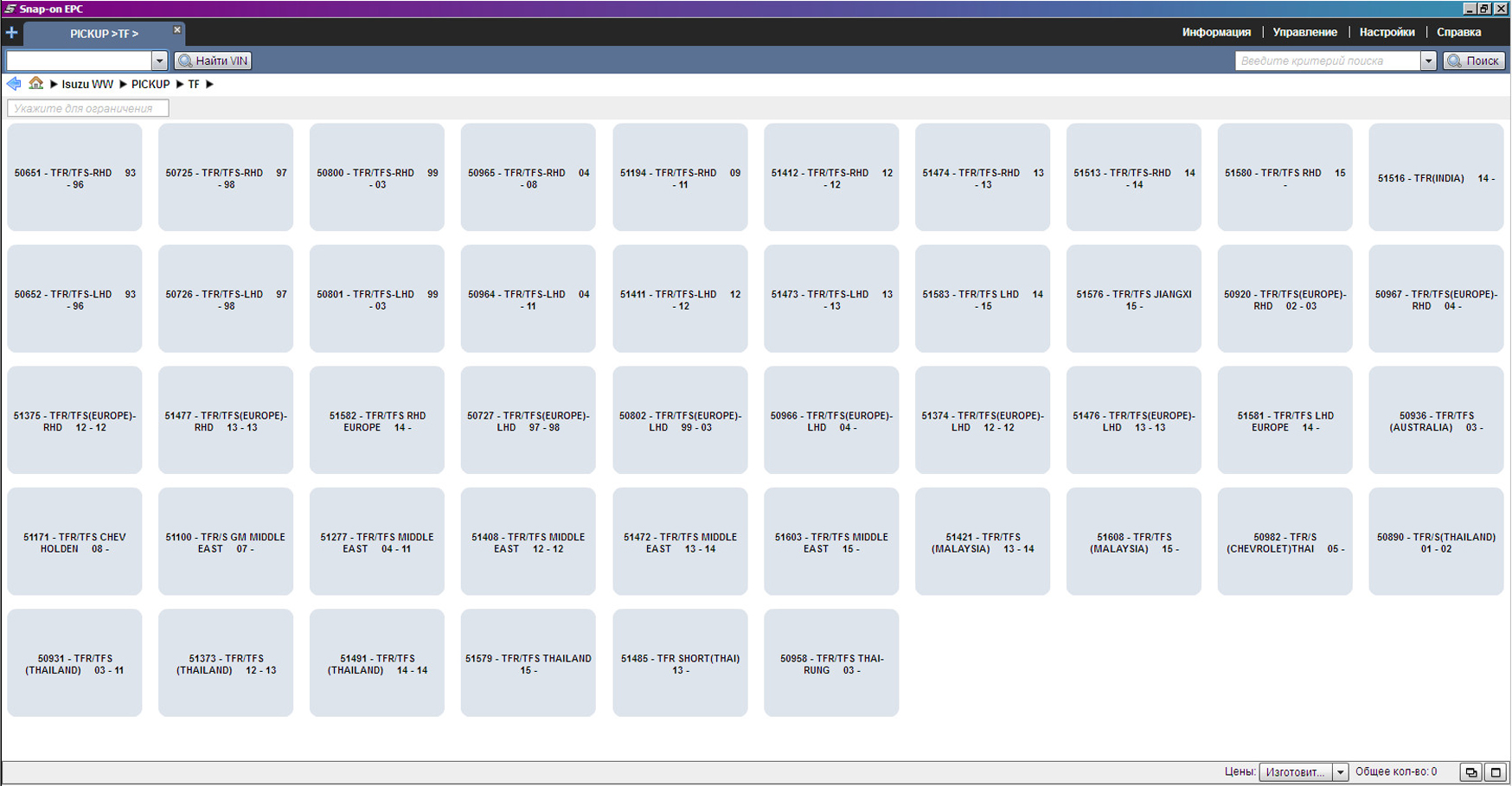Focus the filter restriction input field
Image resolution: width=1512 pixels, height=786 pixels.
[x=87, y=108]
